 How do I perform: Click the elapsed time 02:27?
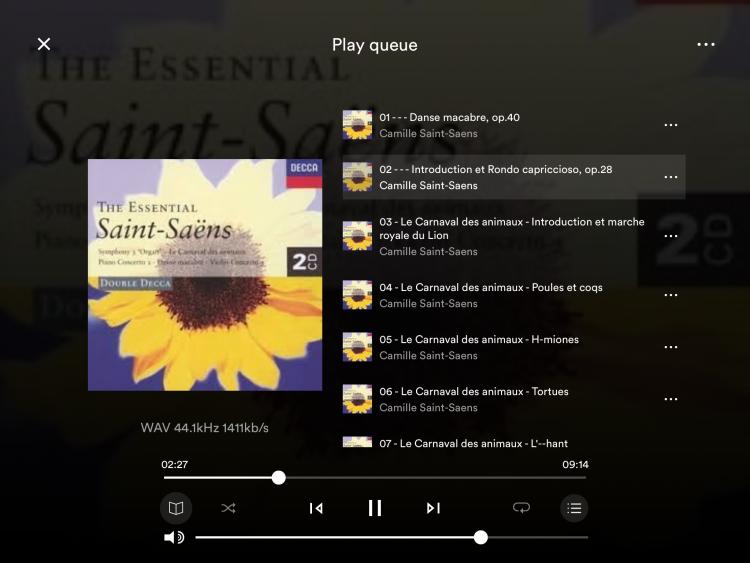175,464
